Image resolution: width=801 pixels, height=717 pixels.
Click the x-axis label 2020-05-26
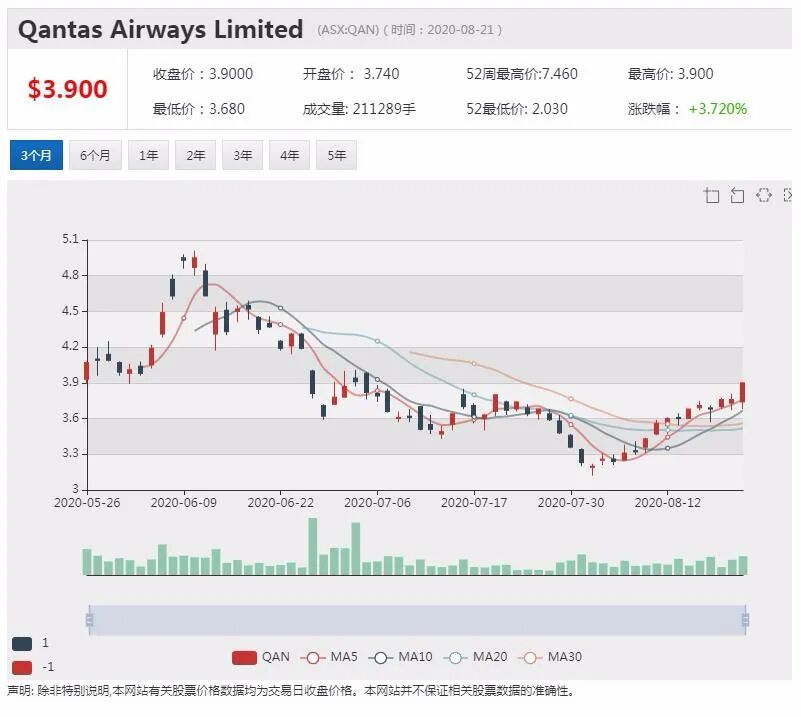pos(87,503)
